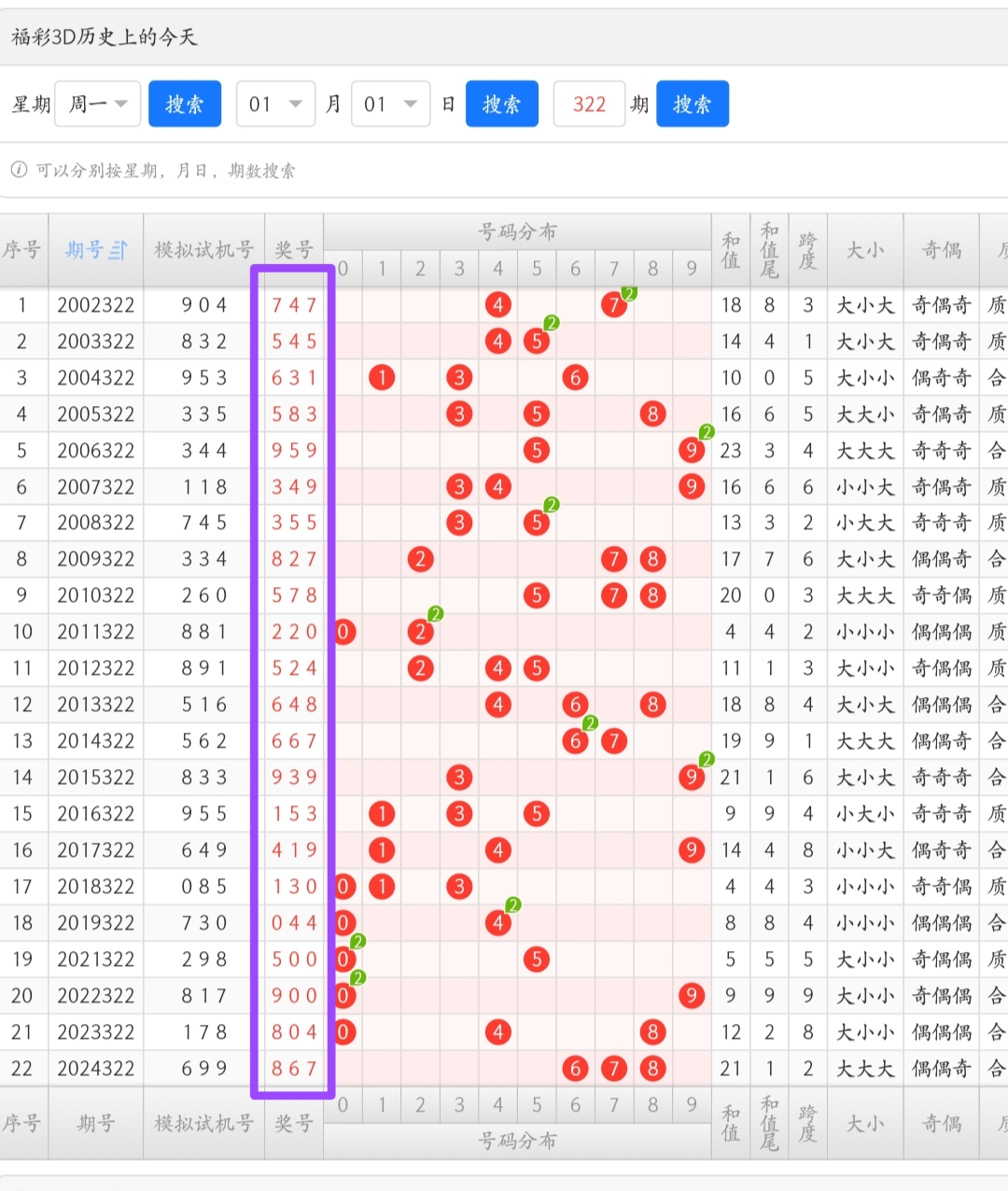Click red ball 8 in row 2023322
This screenshot has width=1008, height=1191.
coord(652,1032)
